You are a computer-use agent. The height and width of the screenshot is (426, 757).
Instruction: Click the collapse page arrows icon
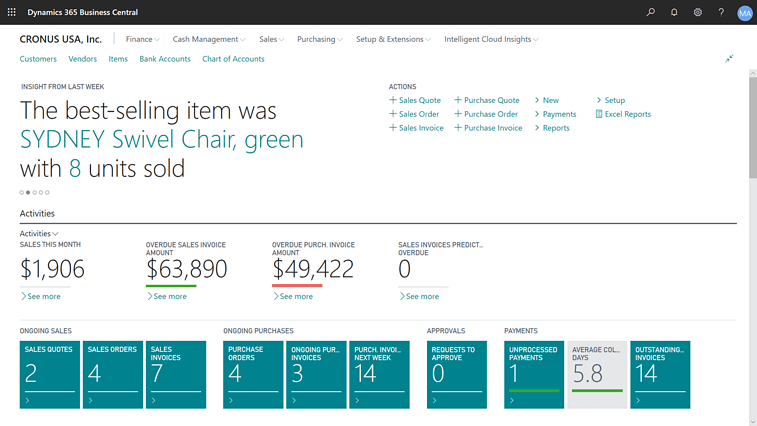tap(729, 58)
